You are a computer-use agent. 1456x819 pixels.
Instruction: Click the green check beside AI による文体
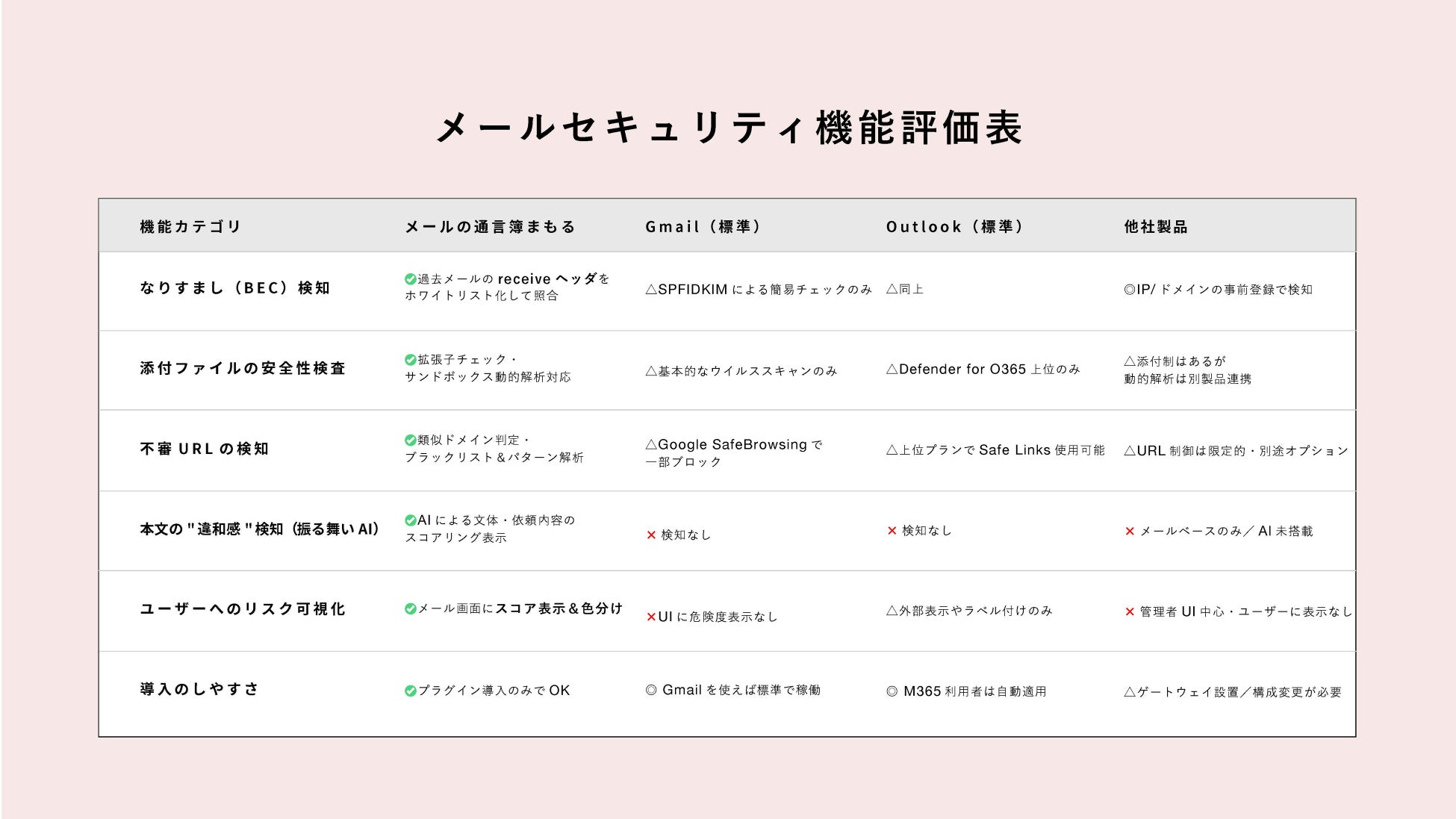coord(410,520)
